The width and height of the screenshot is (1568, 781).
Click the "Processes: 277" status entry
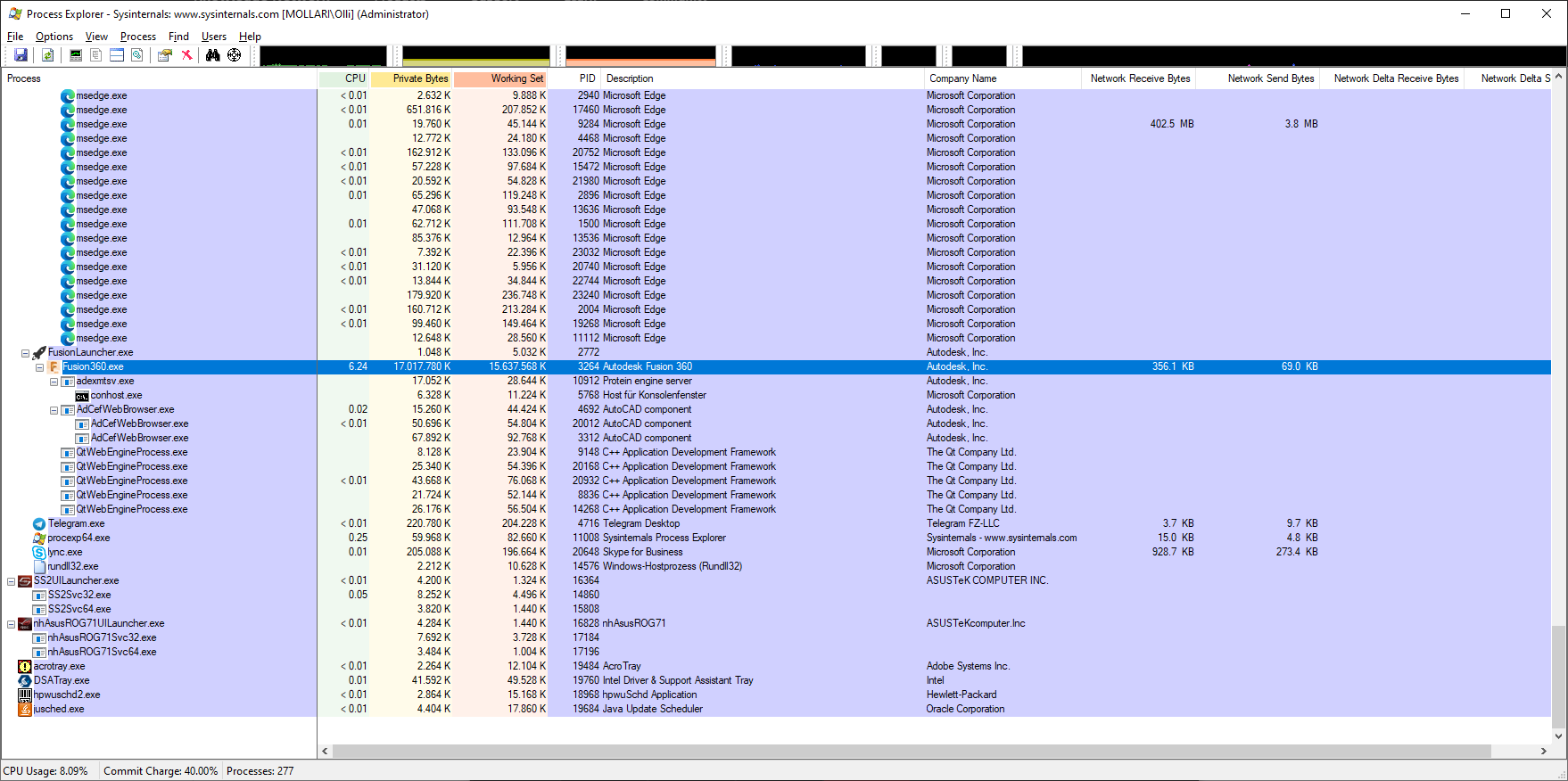(260, 771)
